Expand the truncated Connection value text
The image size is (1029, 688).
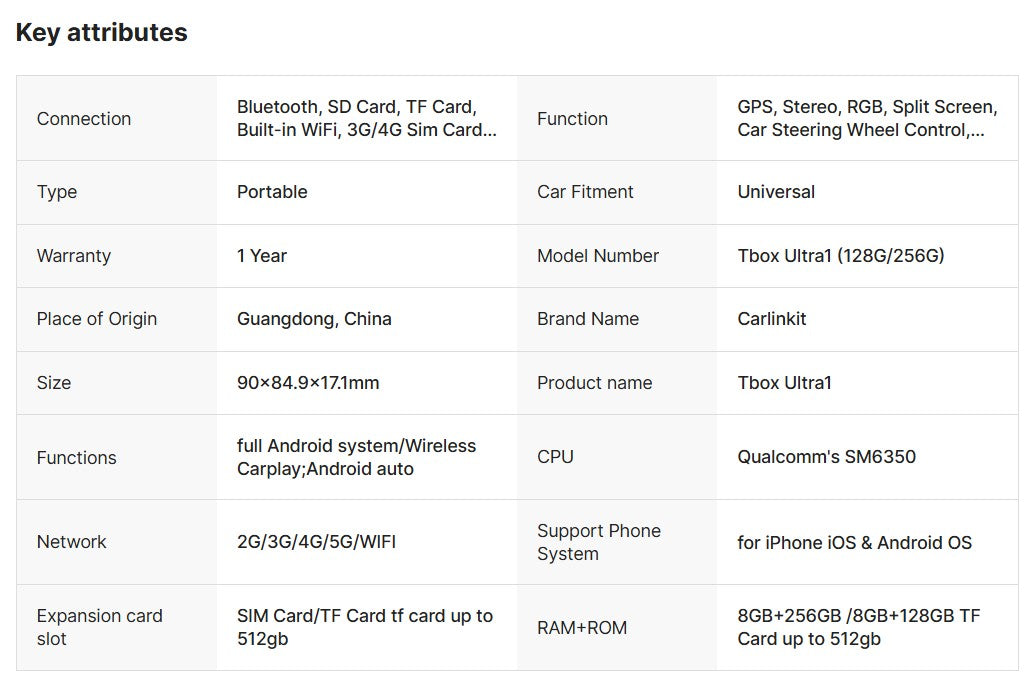click(366, 119)
